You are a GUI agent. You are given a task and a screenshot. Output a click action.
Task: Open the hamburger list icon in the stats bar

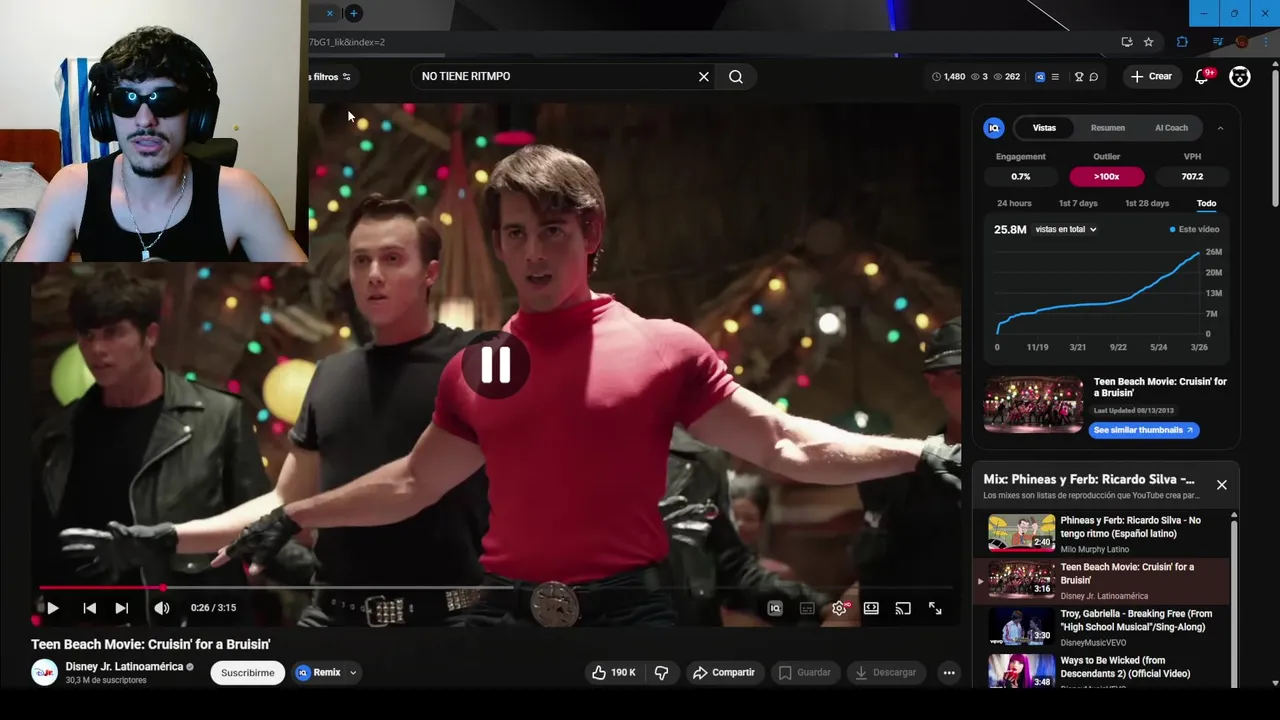click(x=1055, y=77)
